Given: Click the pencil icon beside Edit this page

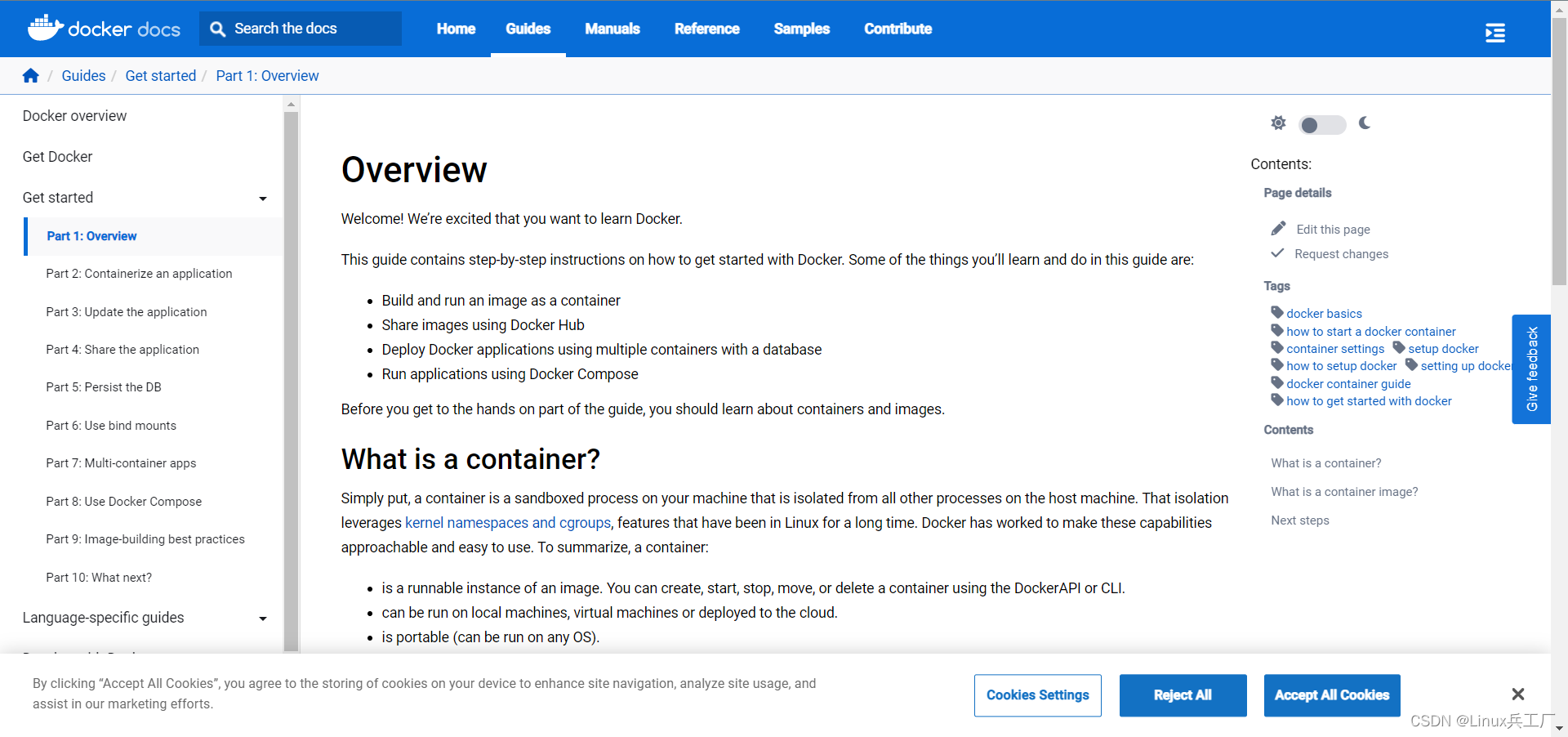Looking at the screenshot, I should pyautogui.click(x=1278, y=228).
